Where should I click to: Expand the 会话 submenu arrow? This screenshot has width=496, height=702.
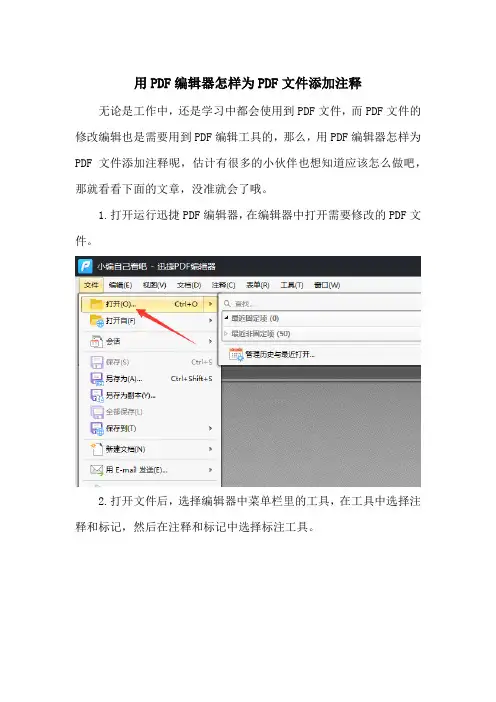(210, 342)
